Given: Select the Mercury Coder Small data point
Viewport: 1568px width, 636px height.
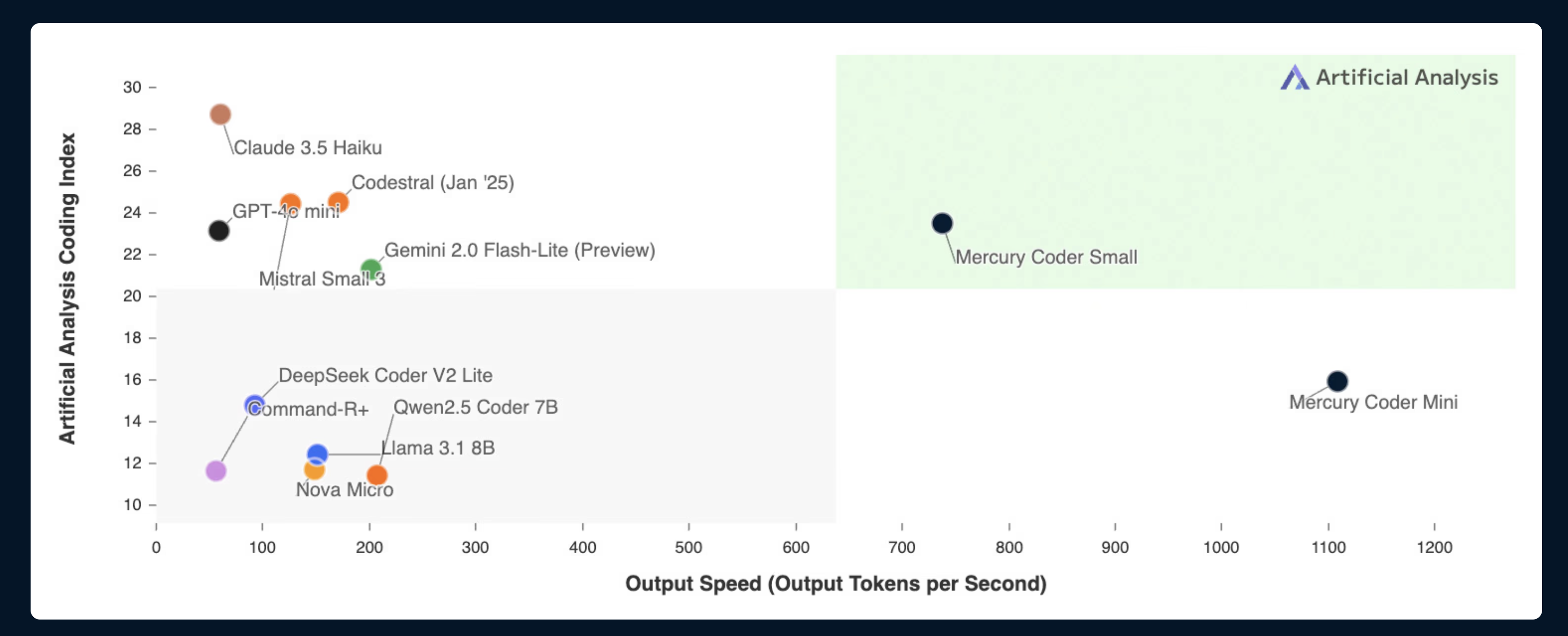Looking at the screenshot, I should click(x=942, y=223).
